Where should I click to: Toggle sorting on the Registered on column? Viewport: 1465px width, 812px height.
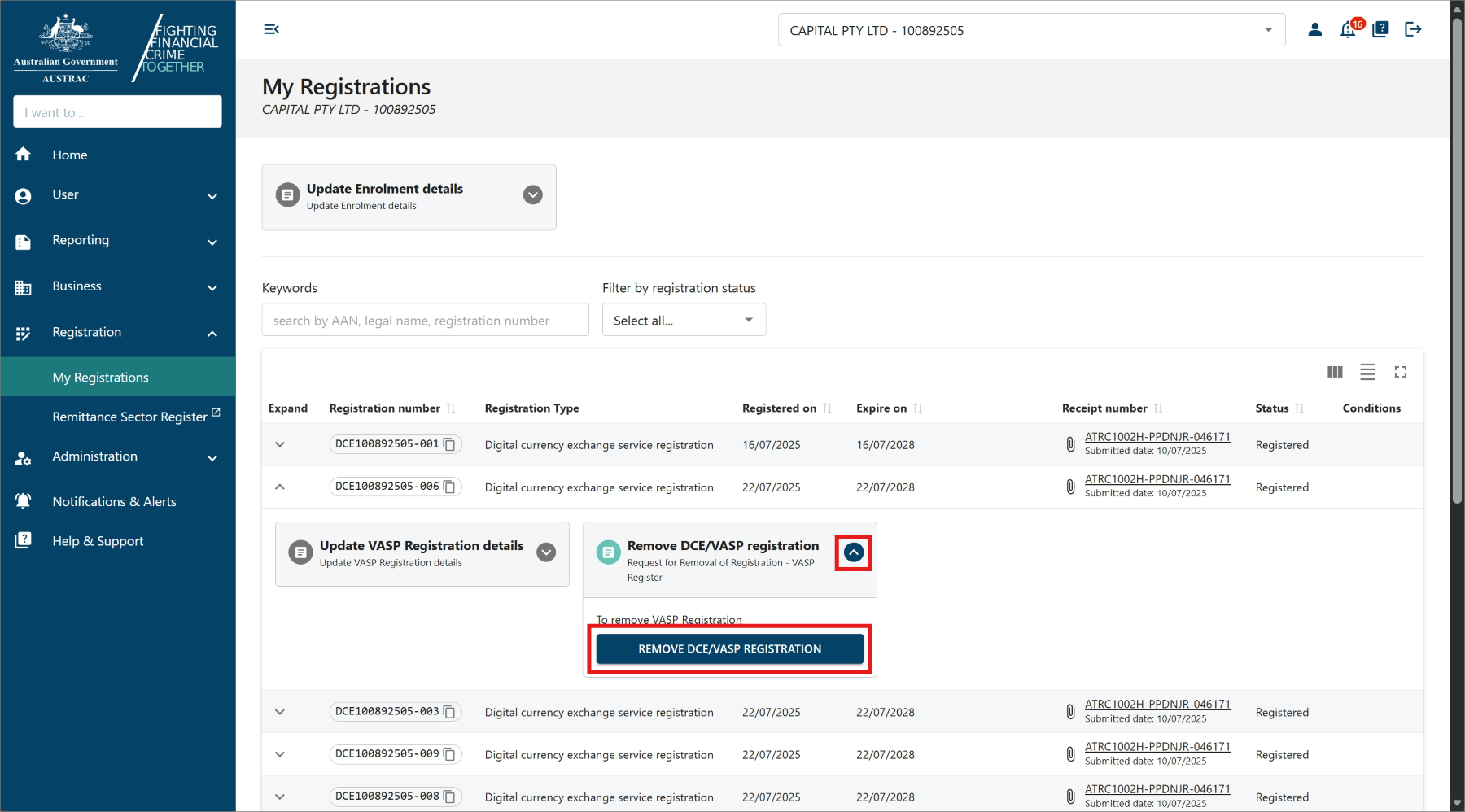827,408
